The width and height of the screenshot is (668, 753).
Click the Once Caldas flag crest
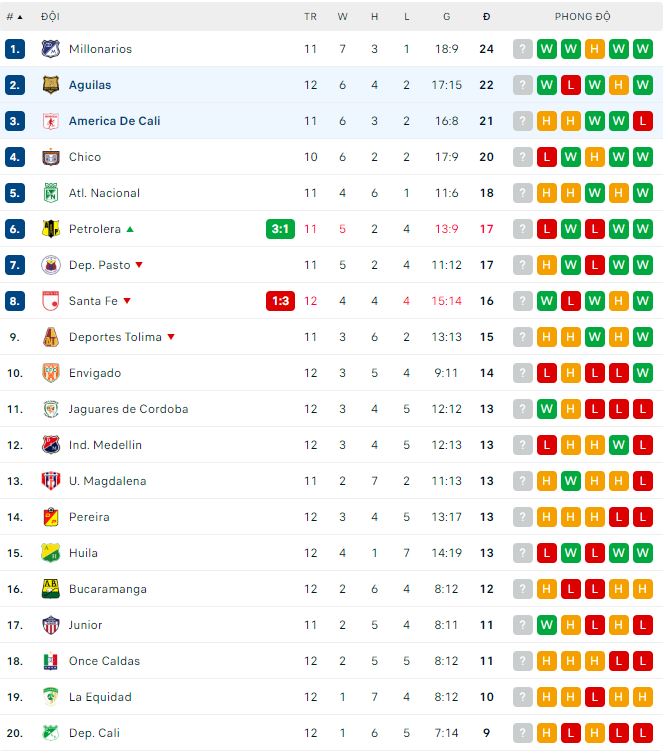tap(50, 661)
